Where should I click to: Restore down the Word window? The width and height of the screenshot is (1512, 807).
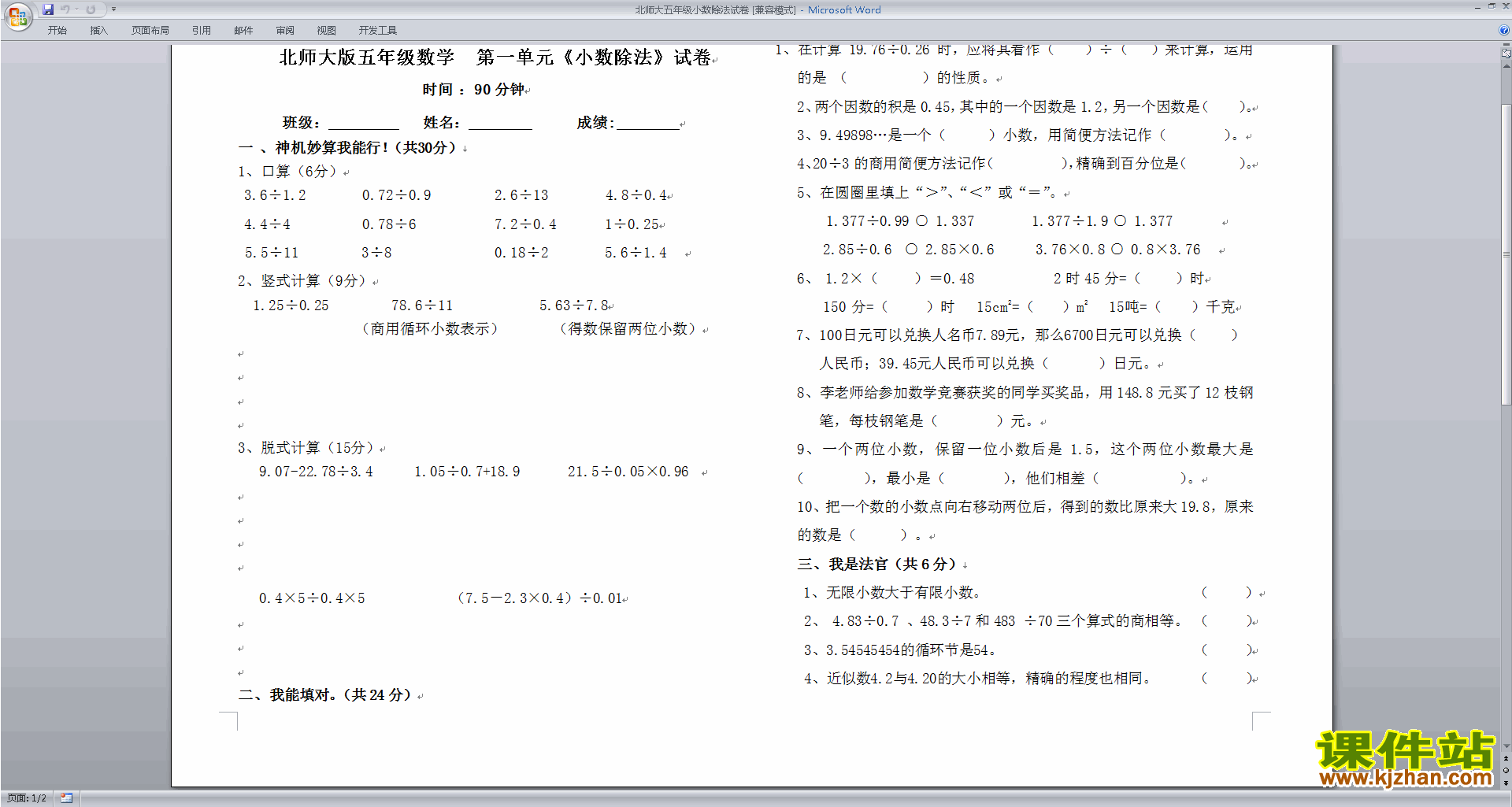pyautogui.click(x=1492, y=7)
